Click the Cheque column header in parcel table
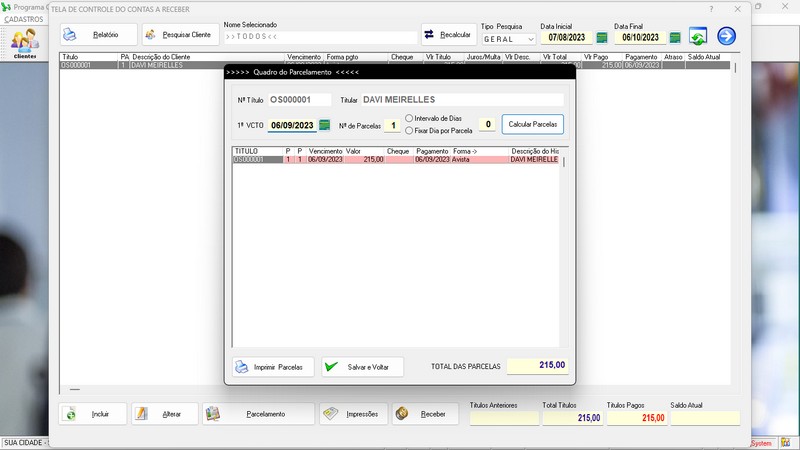 (398, 152)
